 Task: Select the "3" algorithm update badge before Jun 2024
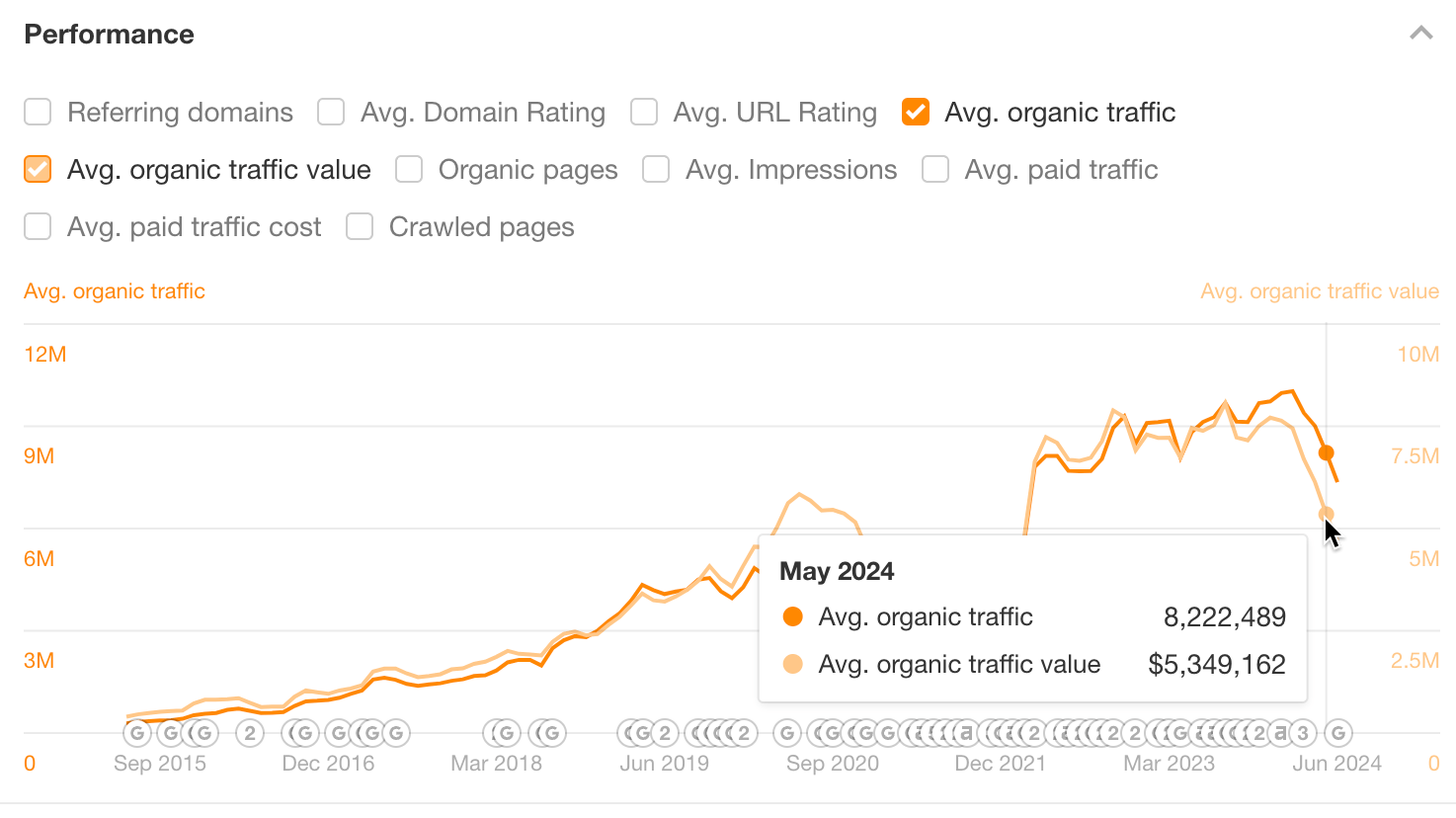click(x=1302, y=732)
